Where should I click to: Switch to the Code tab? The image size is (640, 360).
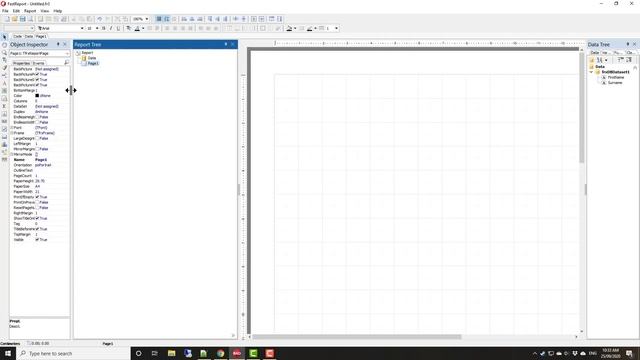click(x=17, y=36)
